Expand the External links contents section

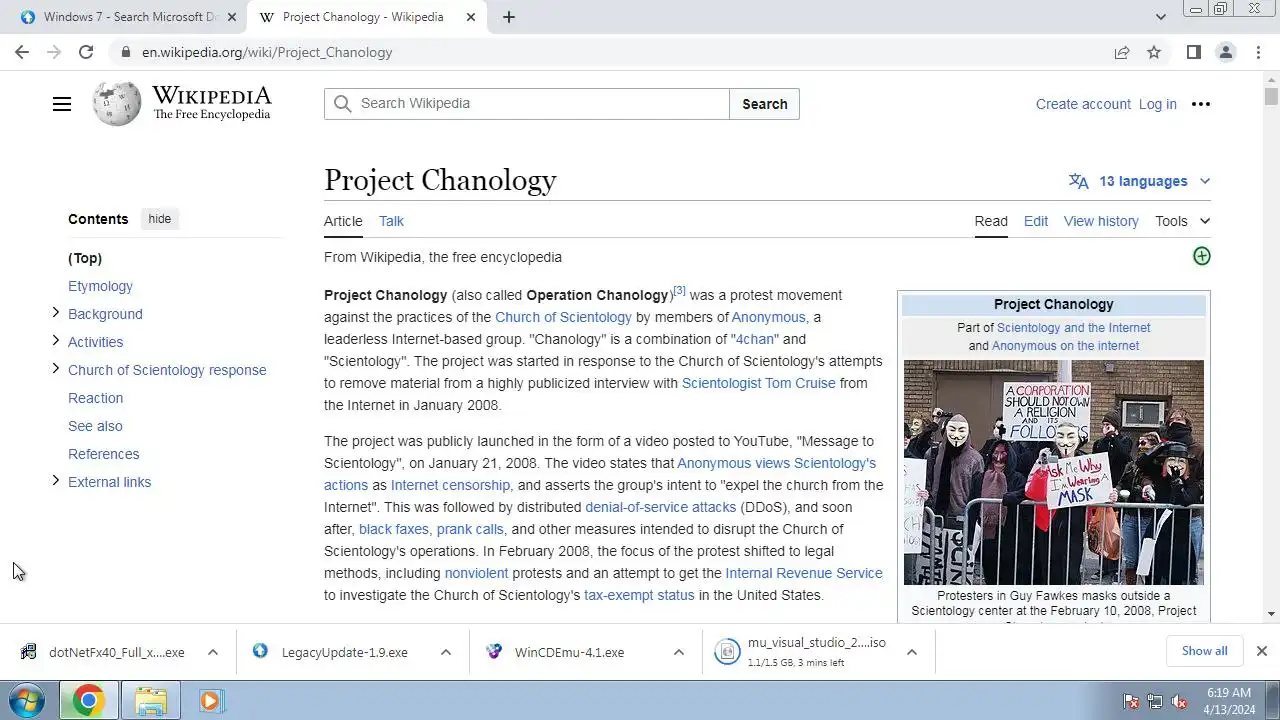pos(55,481)
